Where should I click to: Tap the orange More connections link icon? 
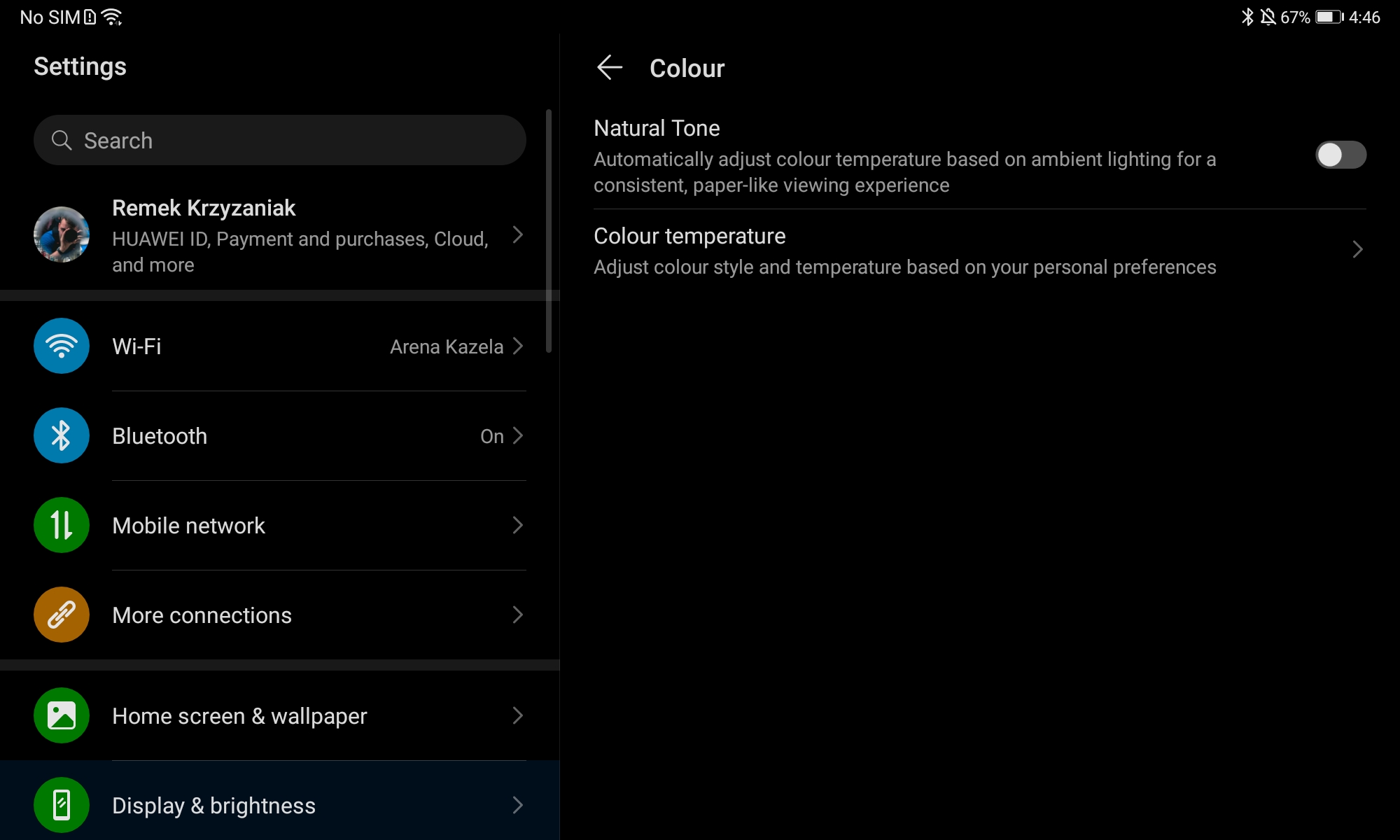pos(62,615)
